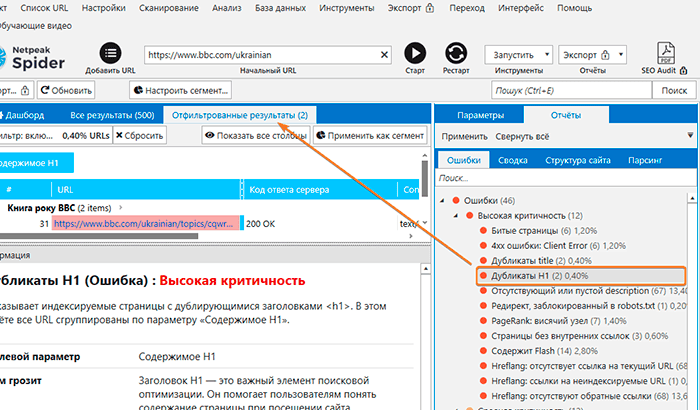Screen dimensions: 700x410
Task: Open the reports panel options dropdown arrow
Action: (x=690, y=135)
